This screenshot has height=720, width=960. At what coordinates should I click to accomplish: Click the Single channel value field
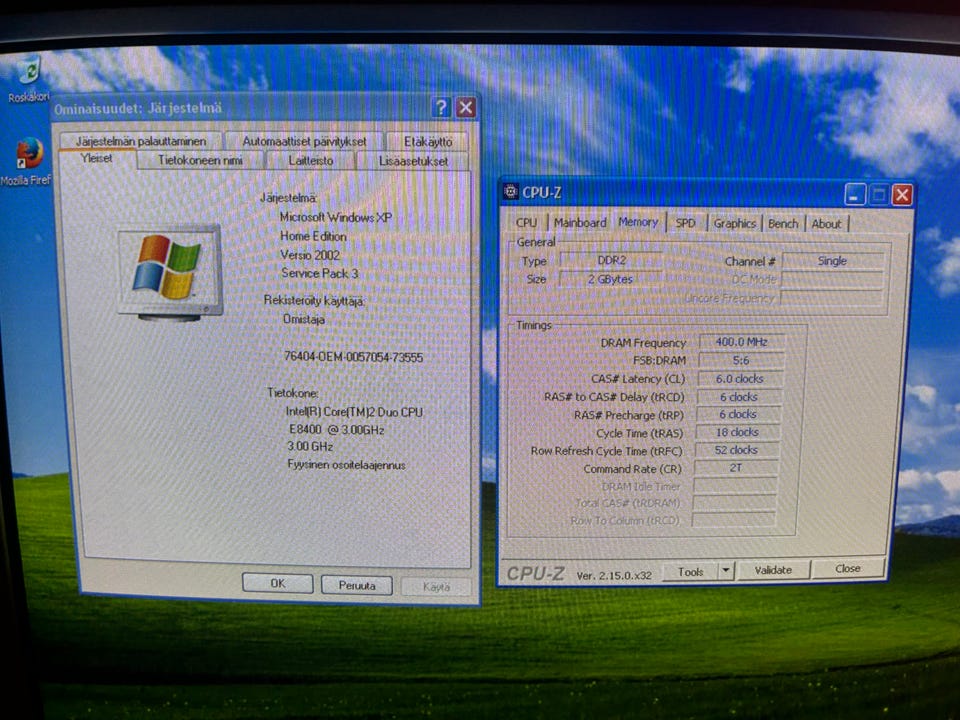(833, 261)
